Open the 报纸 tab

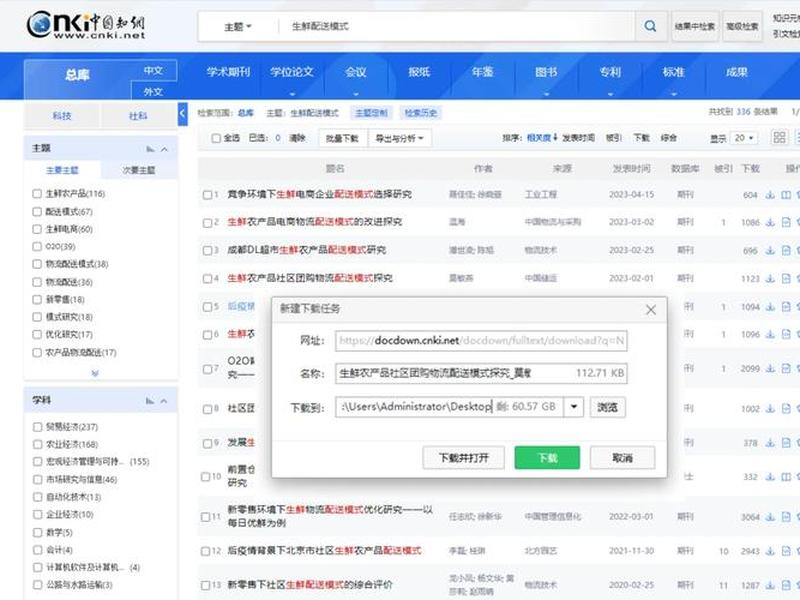(419, 72)
